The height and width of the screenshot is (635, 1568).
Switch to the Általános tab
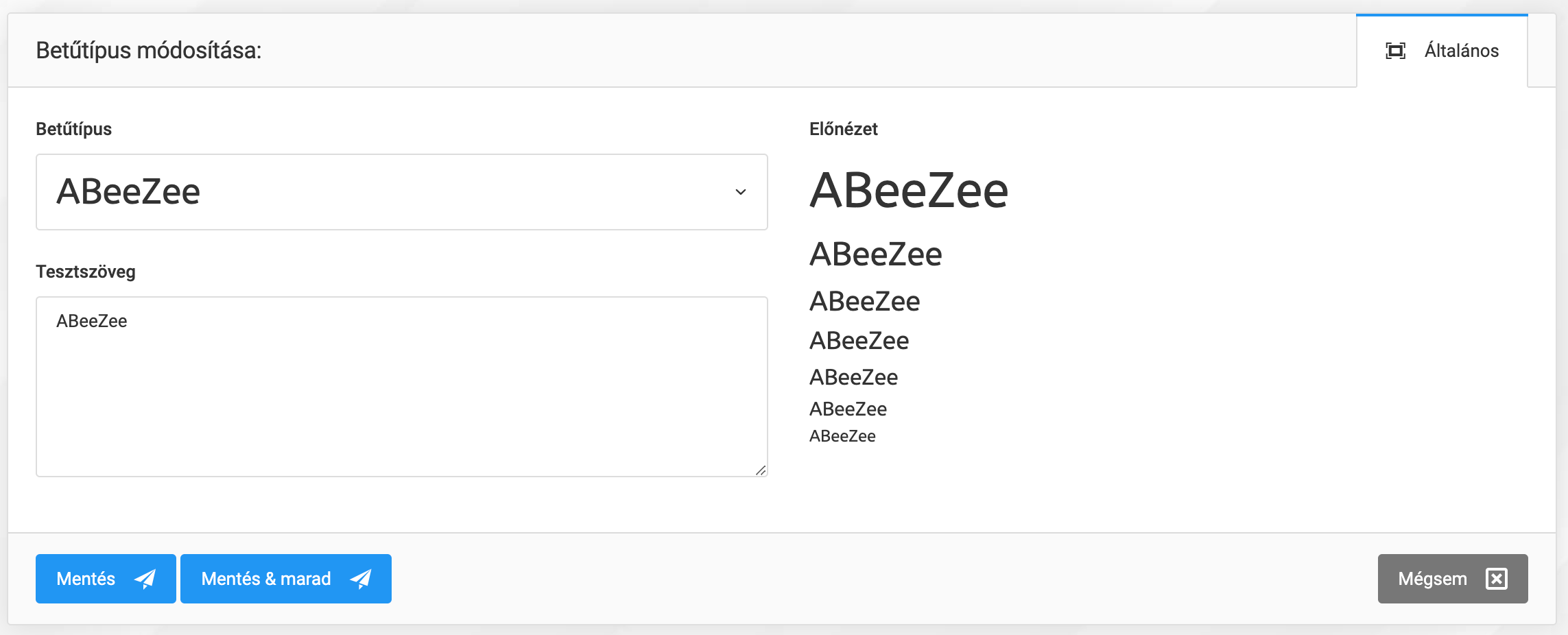1461,51
